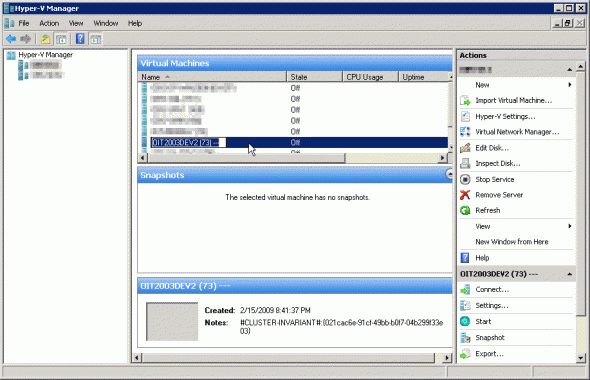The height and width of the screenshot is (380, 590).
Task: Click the Hyper-V Settings icon
Action: pos(465,116)
